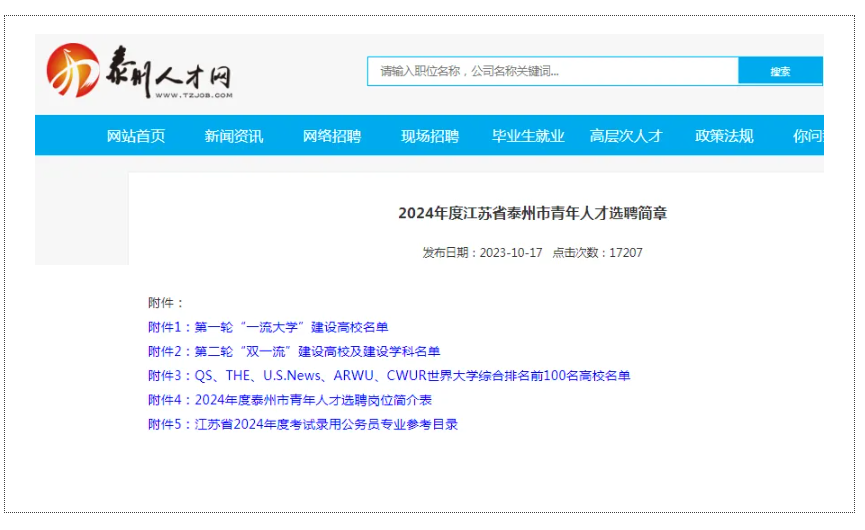Open the 高层次人才 navigation tab
The width and height of the screenshot is (865, 530).
pos(626,136)
